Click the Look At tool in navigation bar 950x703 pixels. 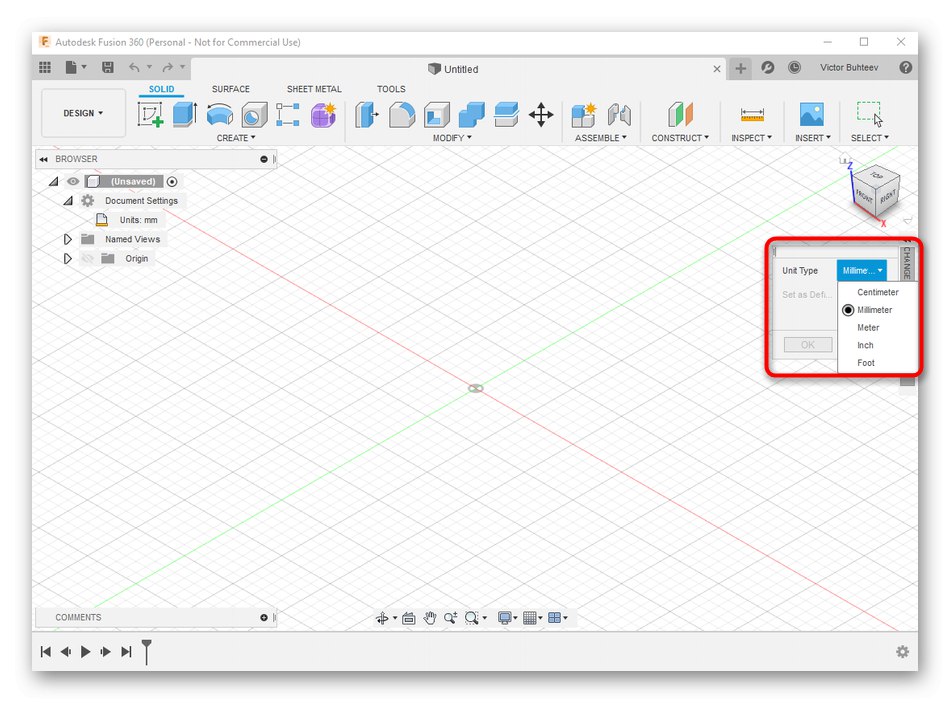pos(408,618)
